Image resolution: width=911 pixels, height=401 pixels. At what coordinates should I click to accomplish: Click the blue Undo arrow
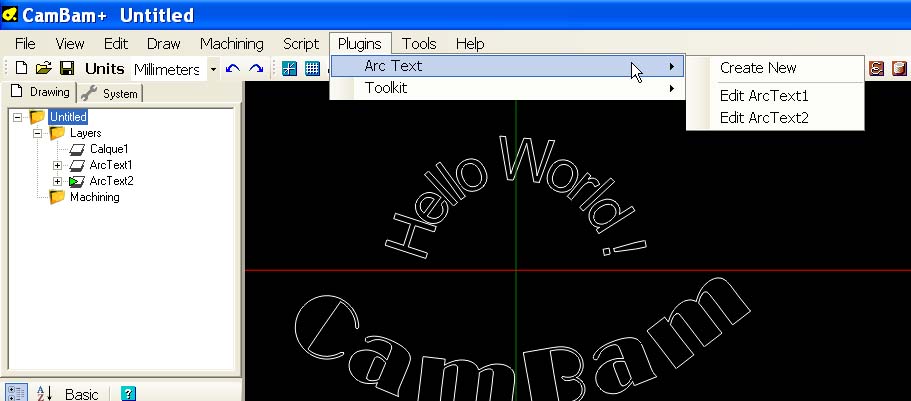click(x=233, y=69)
